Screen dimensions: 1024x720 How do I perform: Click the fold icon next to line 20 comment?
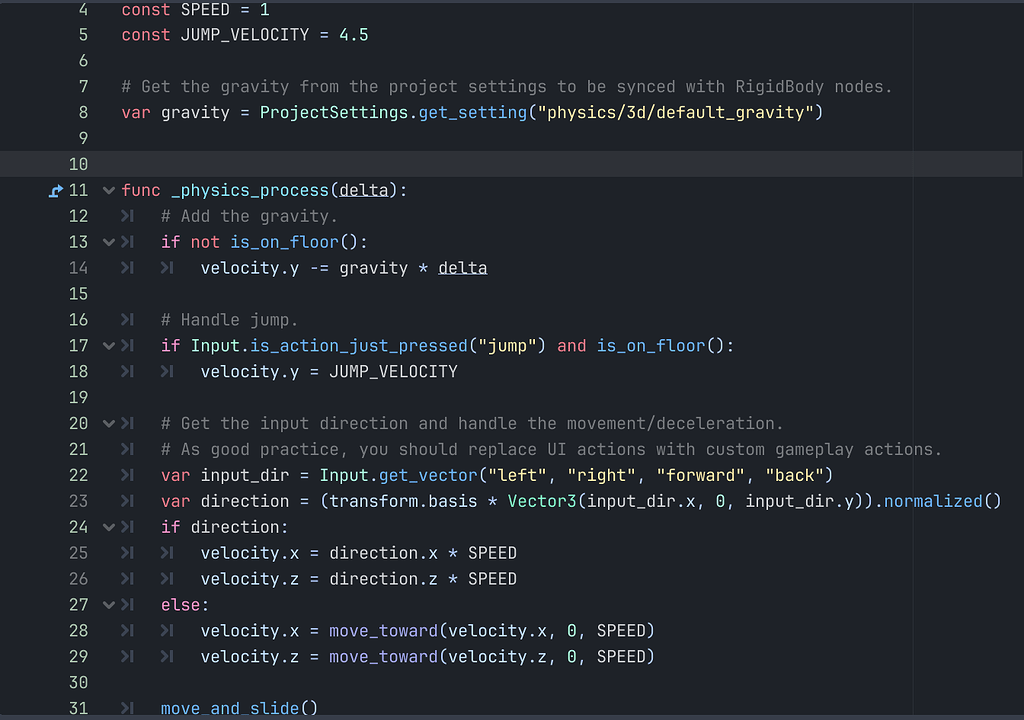108,423
